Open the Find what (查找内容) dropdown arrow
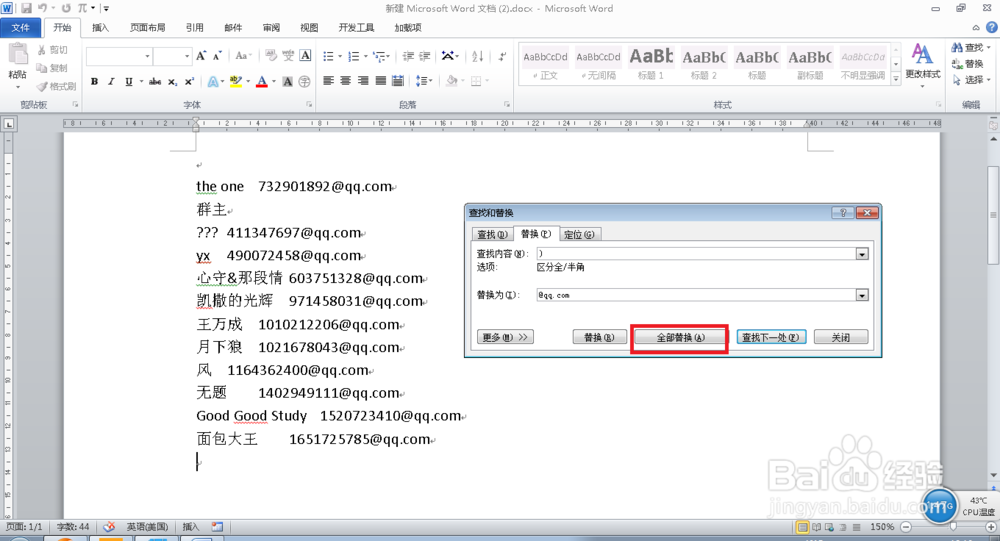 [x=862, y=254]
